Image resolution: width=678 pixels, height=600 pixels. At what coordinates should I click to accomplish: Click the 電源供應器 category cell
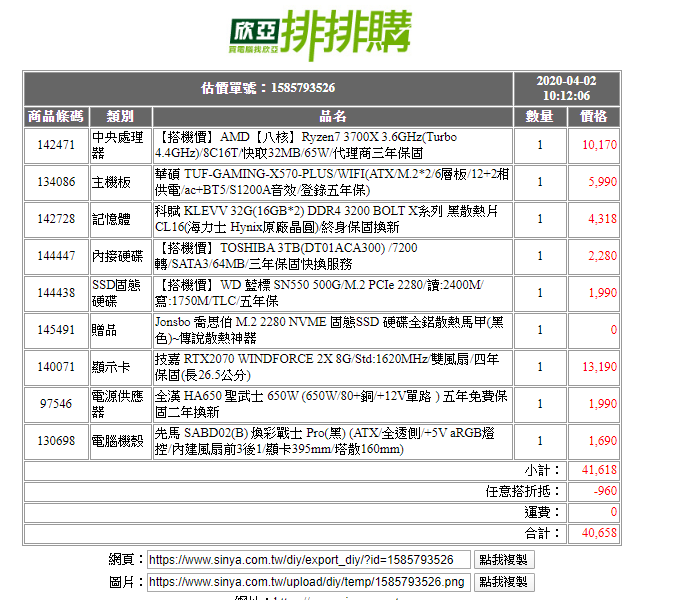coord(121,404)
